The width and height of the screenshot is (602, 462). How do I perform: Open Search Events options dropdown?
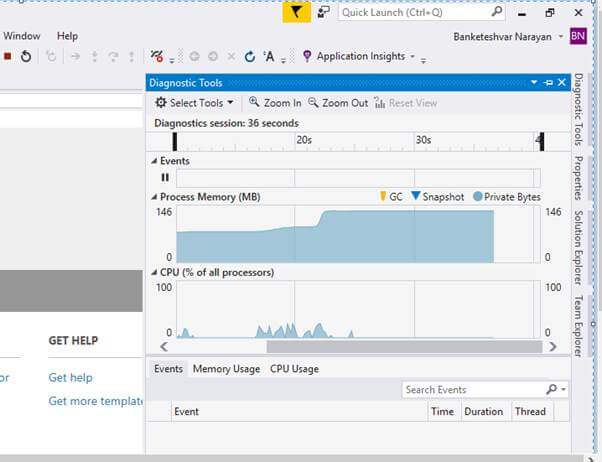click(x=563, y=389)
